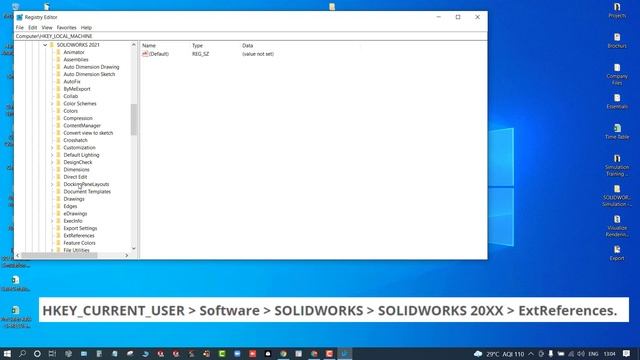Click the tree pane scroll-right arrow

(x=127, y=256)
